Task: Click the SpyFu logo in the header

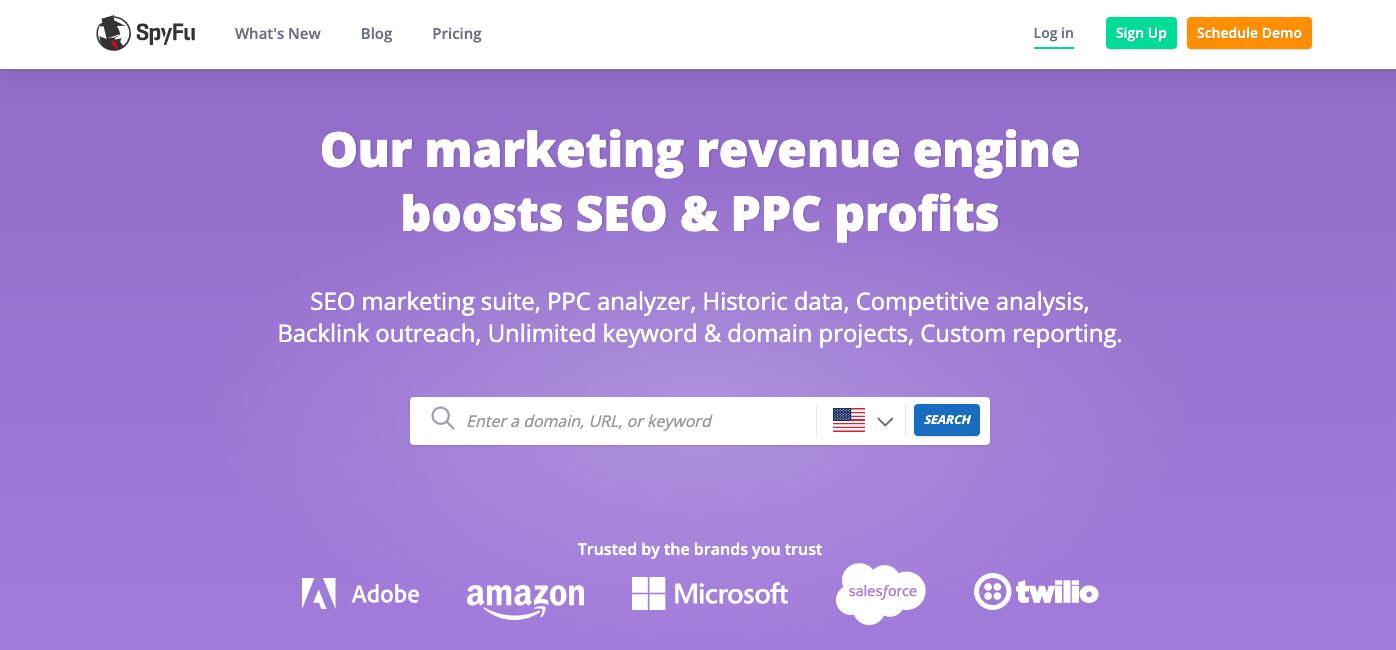Action: coord(146,32)
